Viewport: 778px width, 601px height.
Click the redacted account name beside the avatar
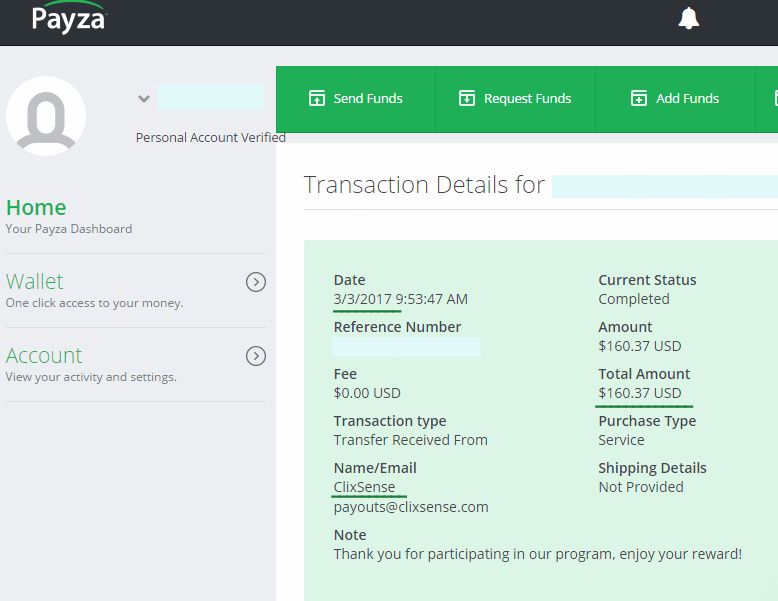click(x=210, y=98)
